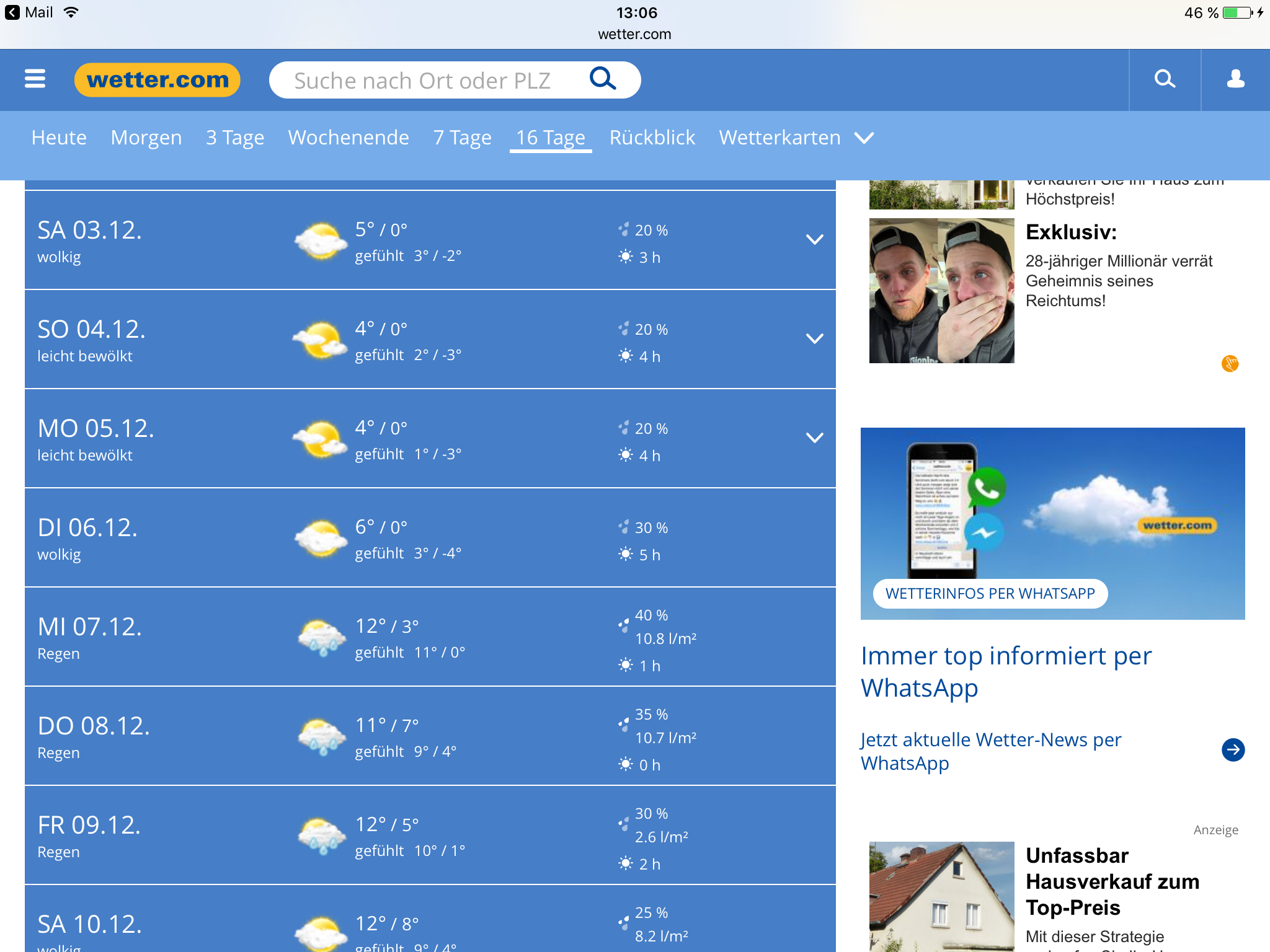Click the wetter.com logo
The width and height of the screenshot is (1270, 952).
tap(158, 80)
